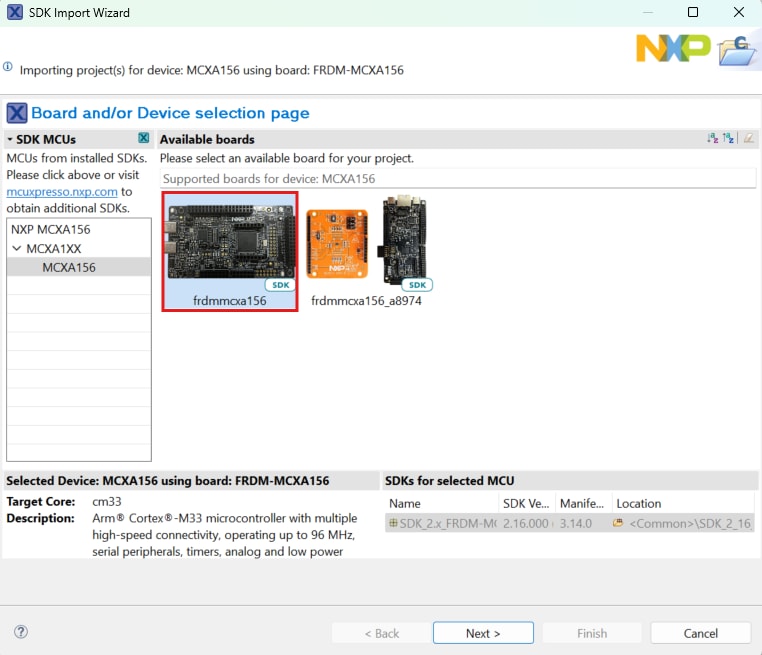Click the supported boards filter field
762x655 pixels.
[x=458, y=179]
